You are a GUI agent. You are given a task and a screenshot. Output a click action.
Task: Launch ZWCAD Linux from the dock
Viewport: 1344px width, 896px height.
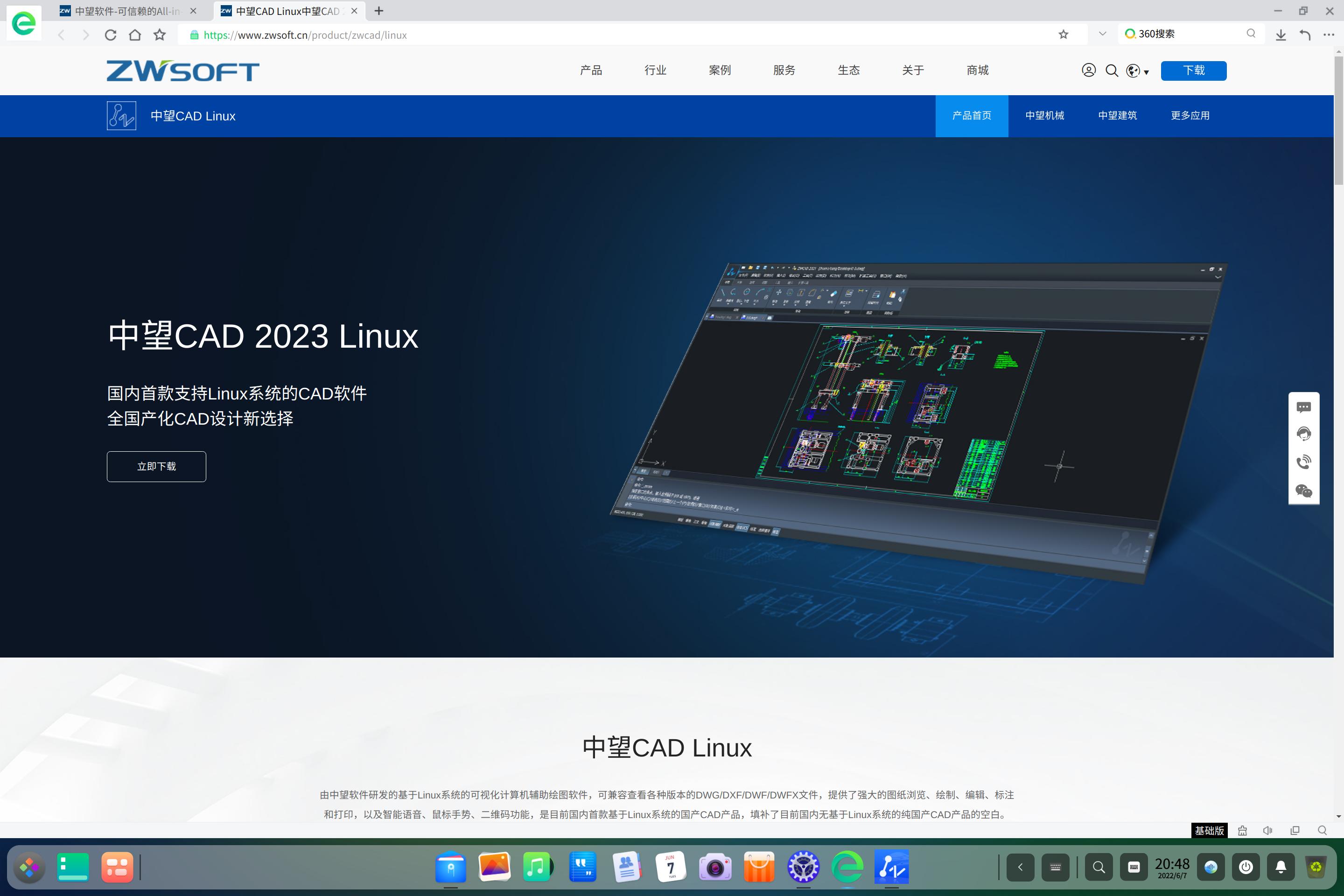(x=891, y=867)
